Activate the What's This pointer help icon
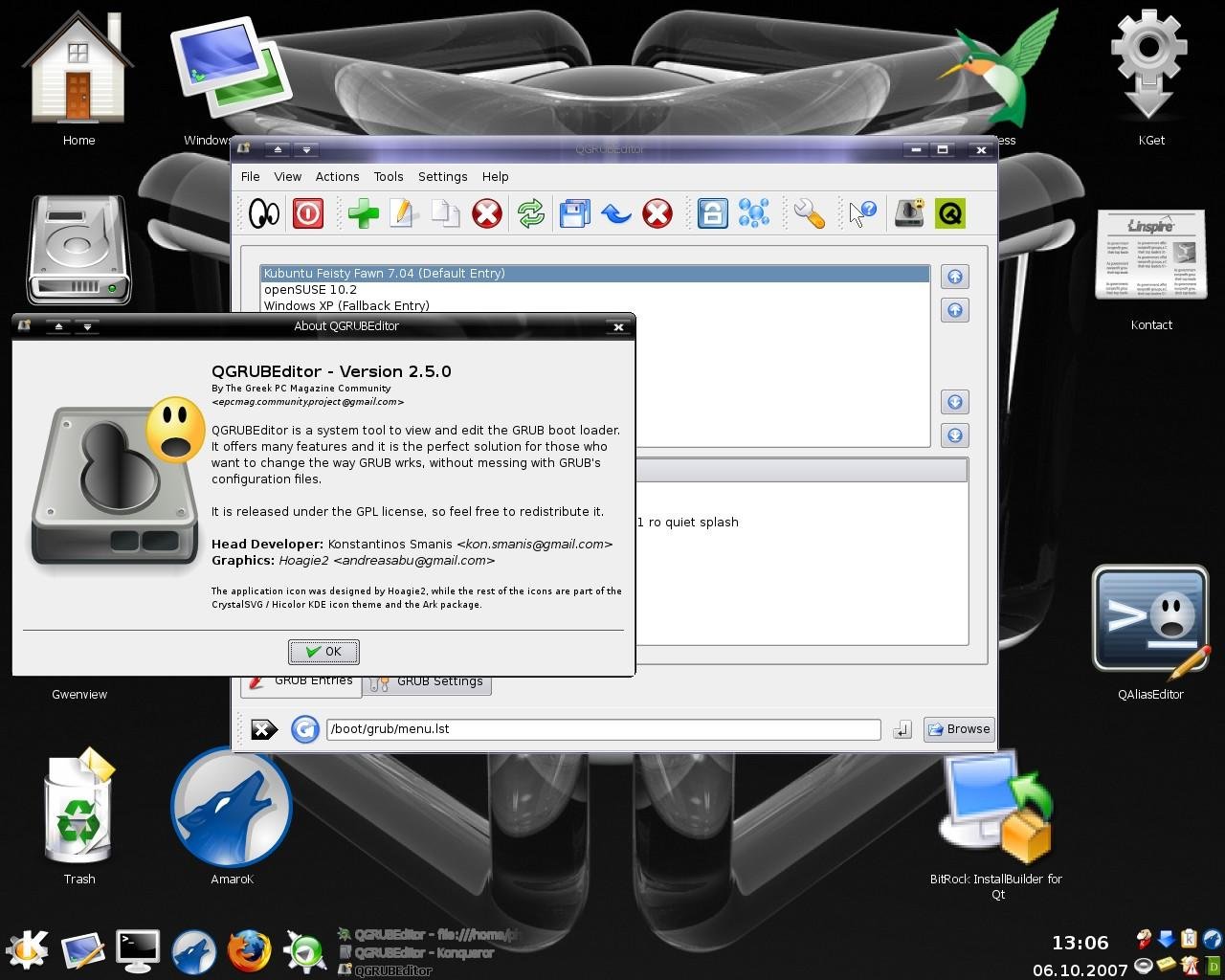The width and height of the screenshot is (1225, 980). click(862, 213)
